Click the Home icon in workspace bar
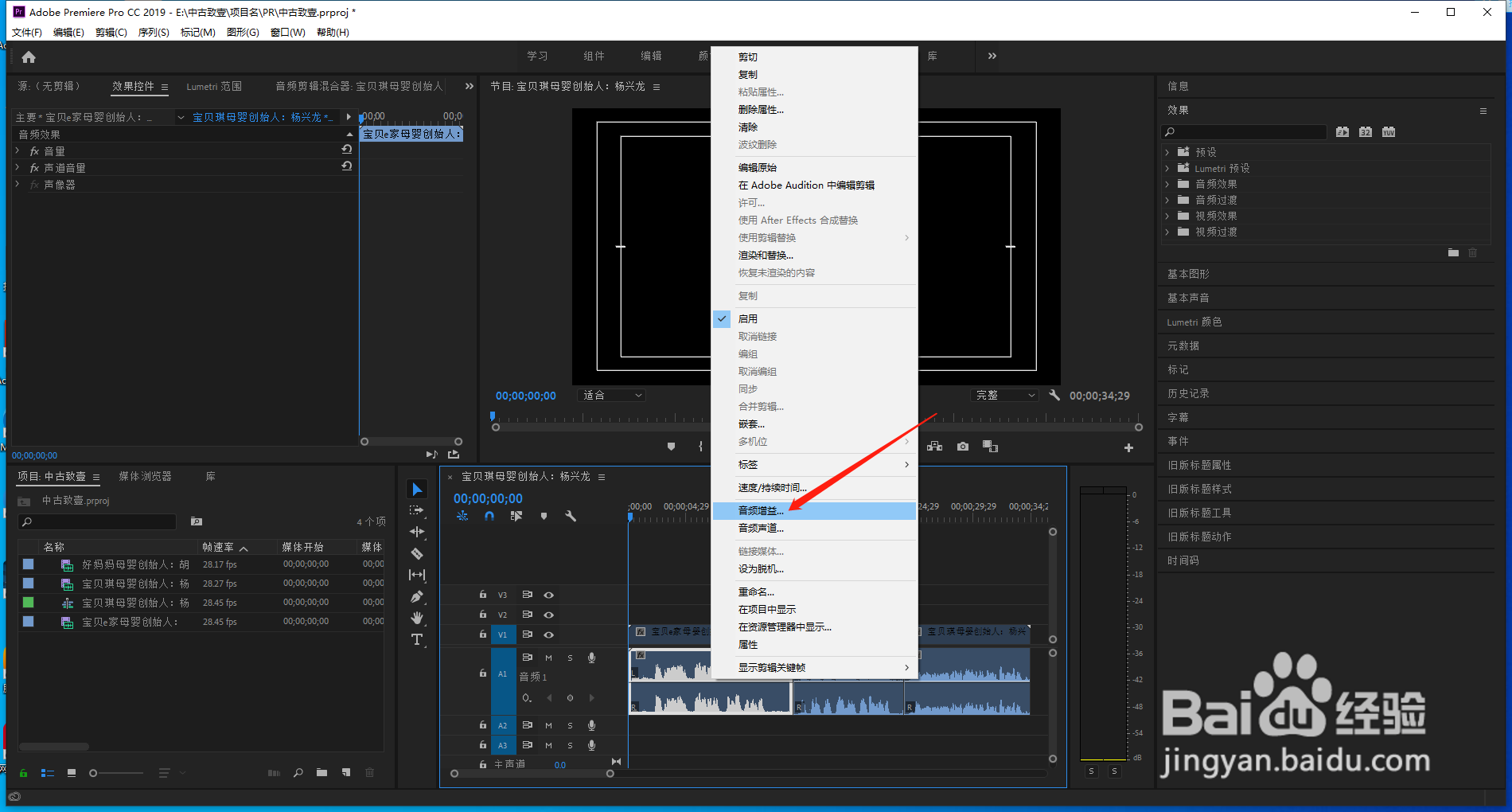Screen dimensions: 1512x812 [x=29, y=57]
